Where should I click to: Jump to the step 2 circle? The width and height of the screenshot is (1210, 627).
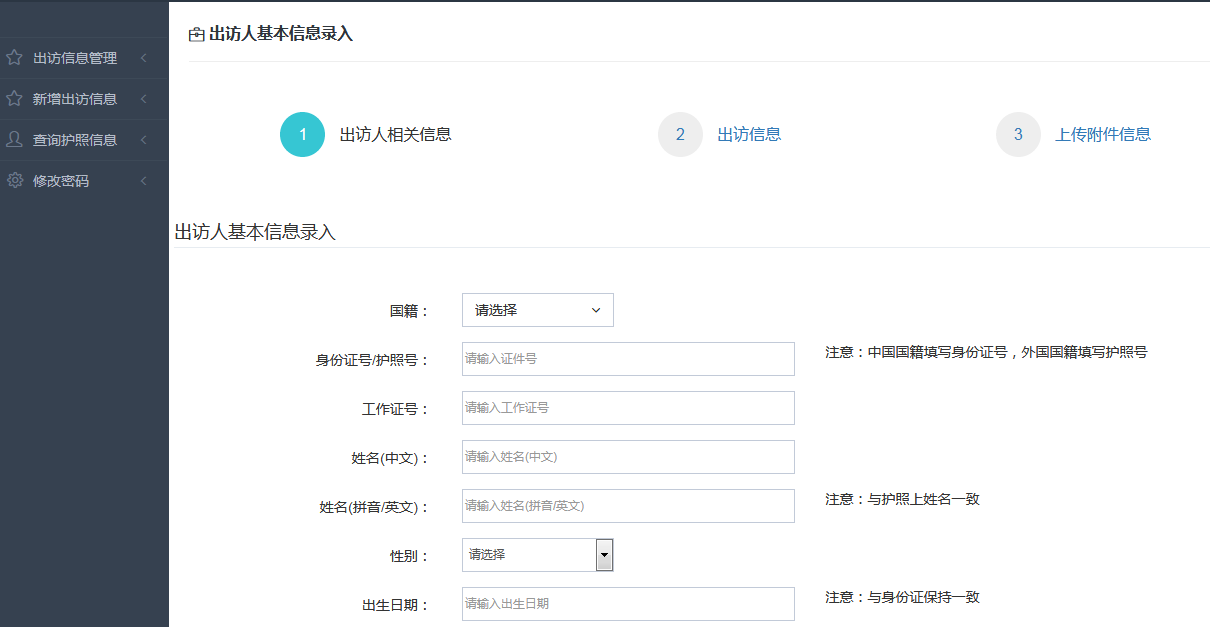tap(680, 135)
